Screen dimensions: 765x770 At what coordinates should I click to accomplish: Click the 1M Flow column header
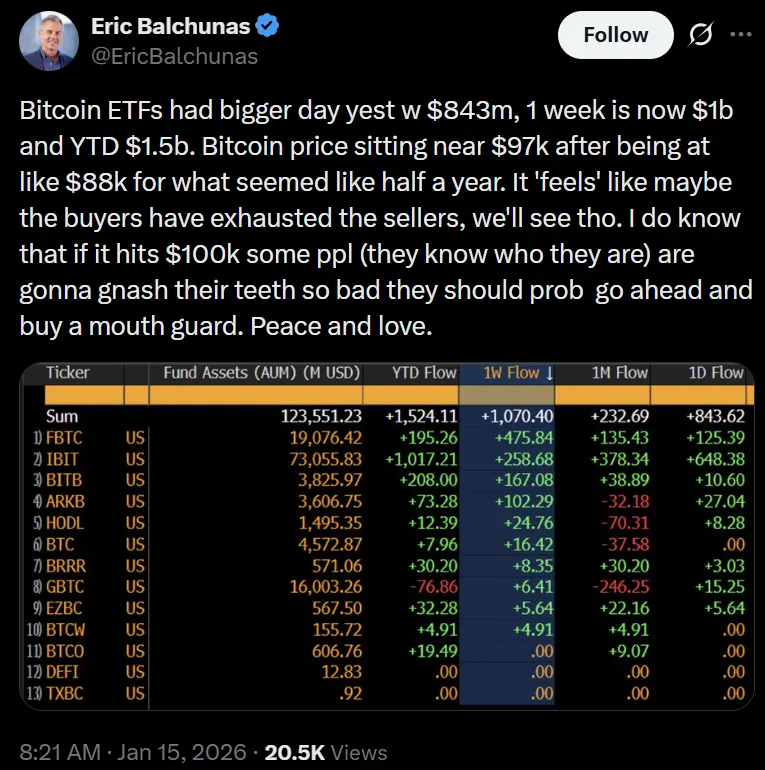click(619, 373)
